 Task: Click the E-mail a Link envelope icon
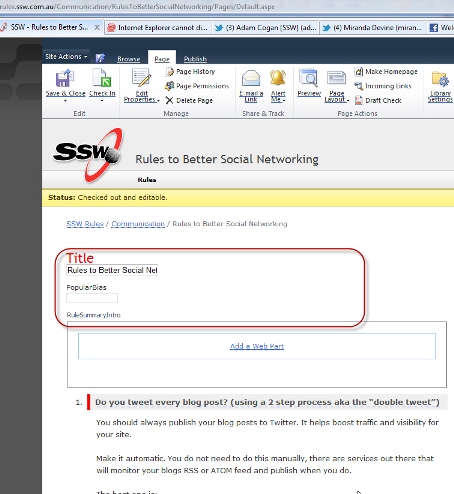[251, 78]
